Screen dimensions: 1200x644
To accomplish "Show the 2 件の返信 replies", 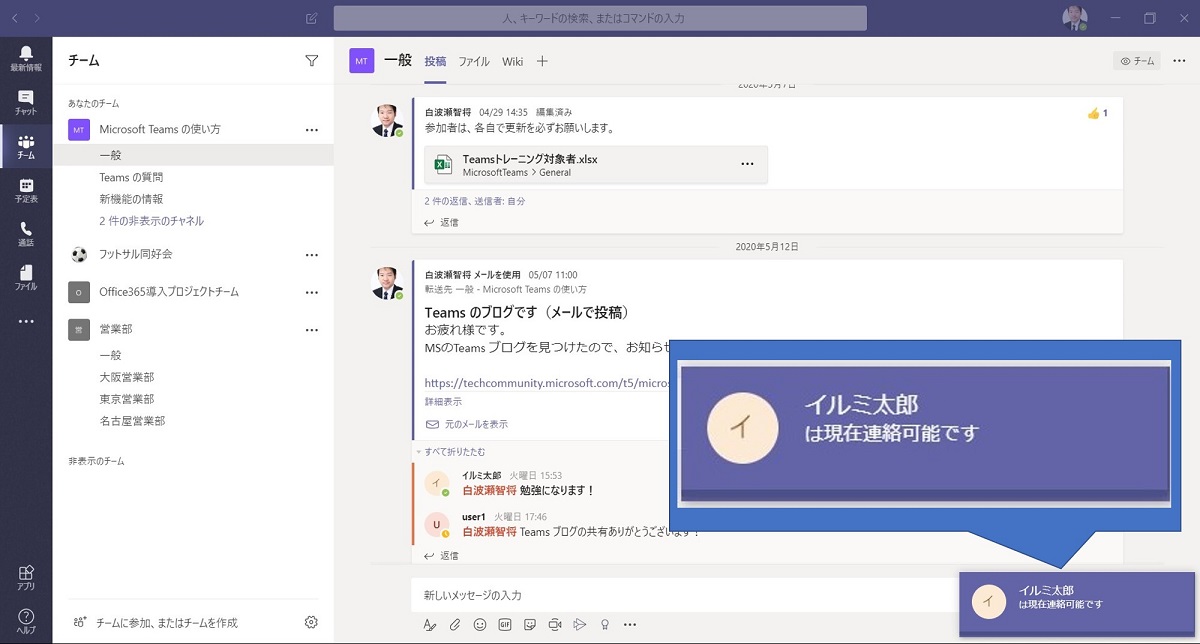I will (x=475, y=201).
